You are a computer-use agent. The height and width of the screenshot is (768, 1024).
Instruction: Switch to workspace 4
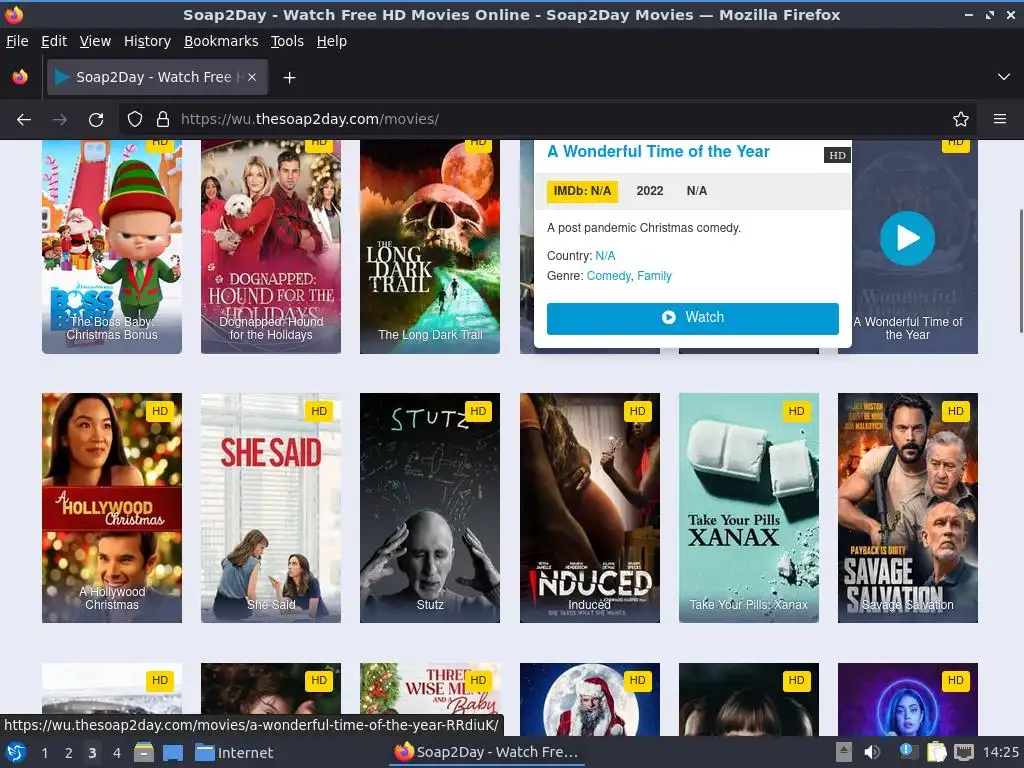tap(116, 753)
